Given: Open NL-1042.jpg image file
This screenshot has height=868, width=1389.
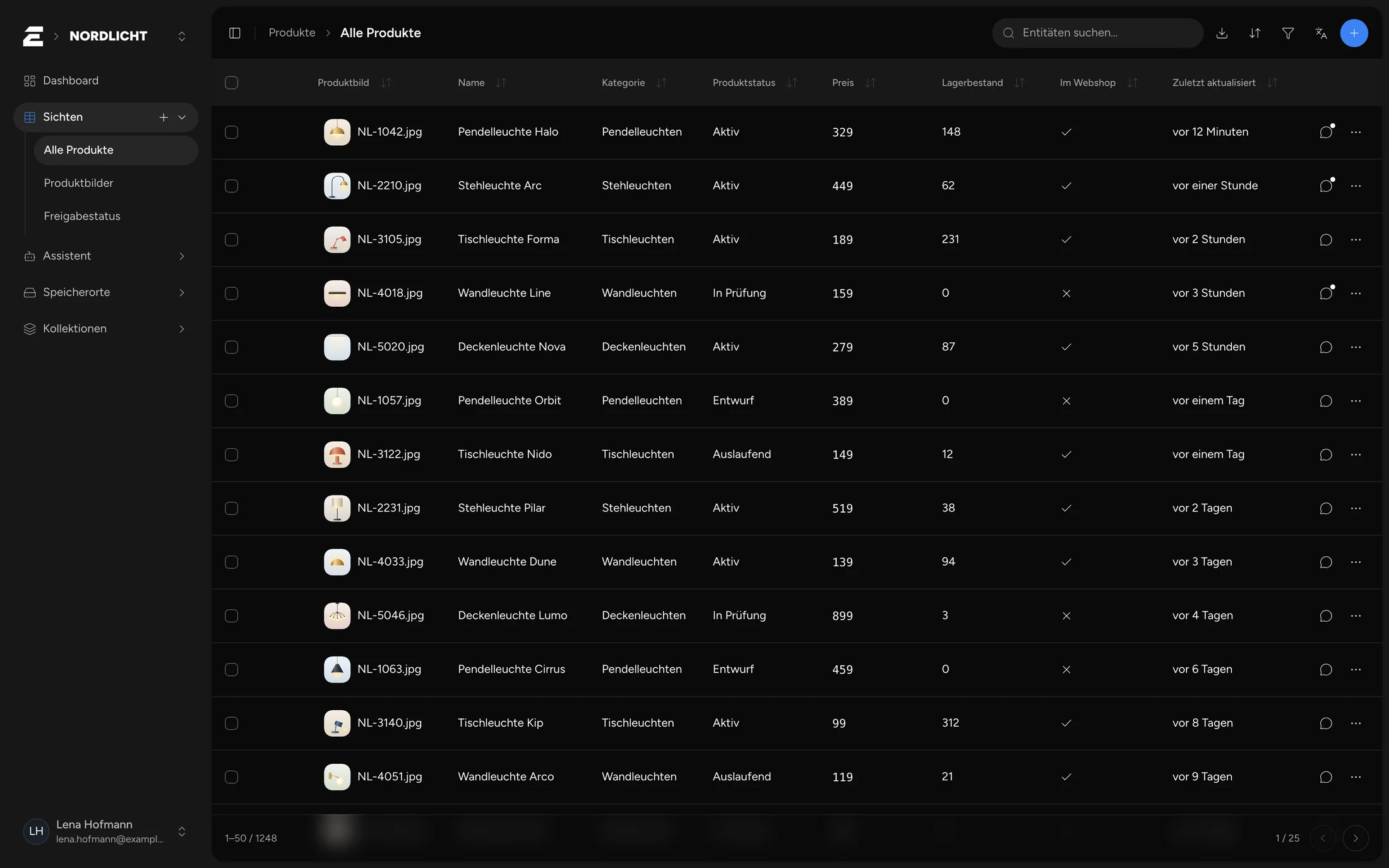Looking at the screenshot, I should 390,132.
